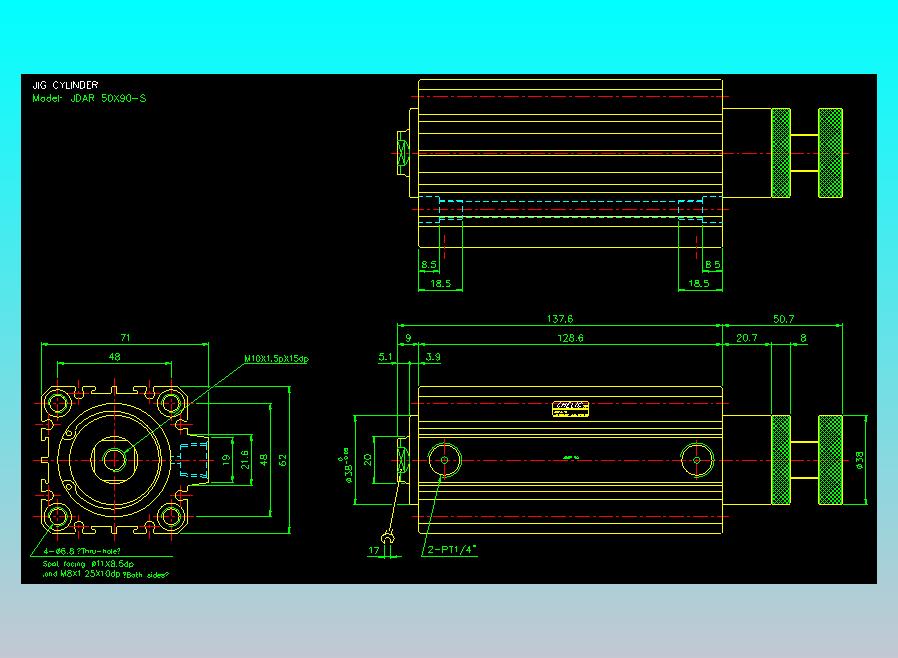
Task: Click the 3.9 dimension value
Action: [433, 357]
